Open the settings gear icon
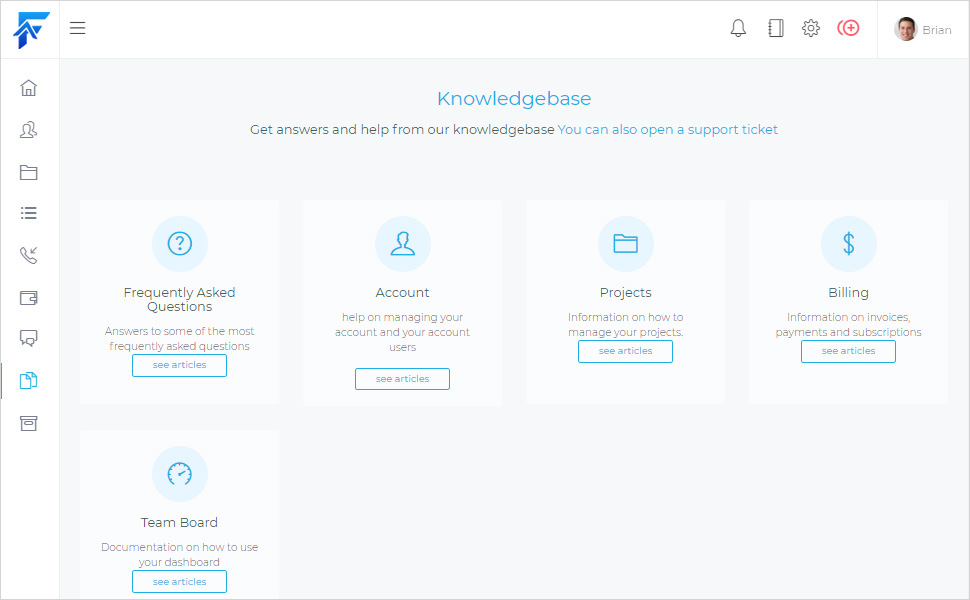This screenshot has height=600, width=970. (x=811, y=28)
